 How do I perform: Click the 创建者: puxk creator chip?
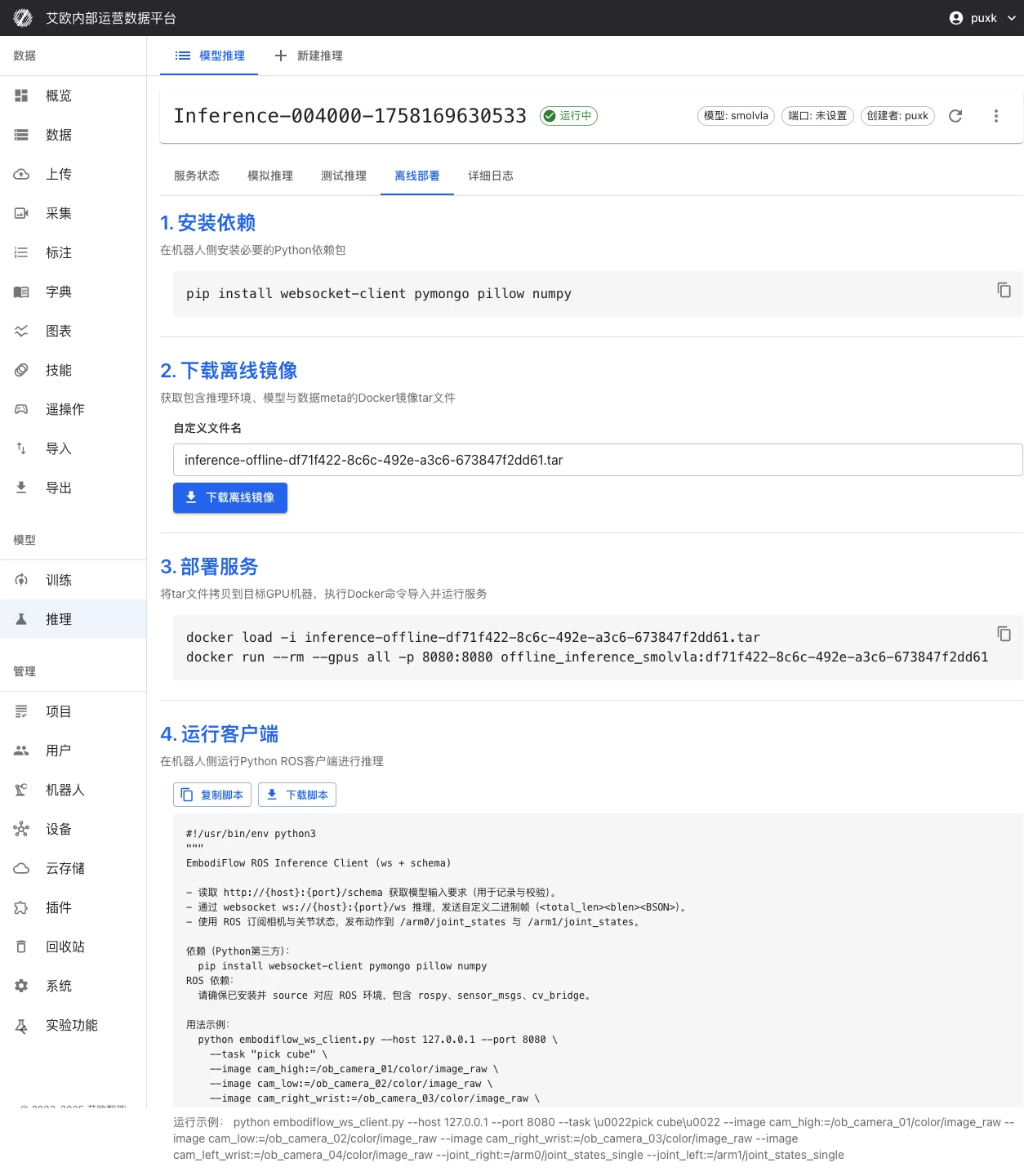(x=897, y=116)
